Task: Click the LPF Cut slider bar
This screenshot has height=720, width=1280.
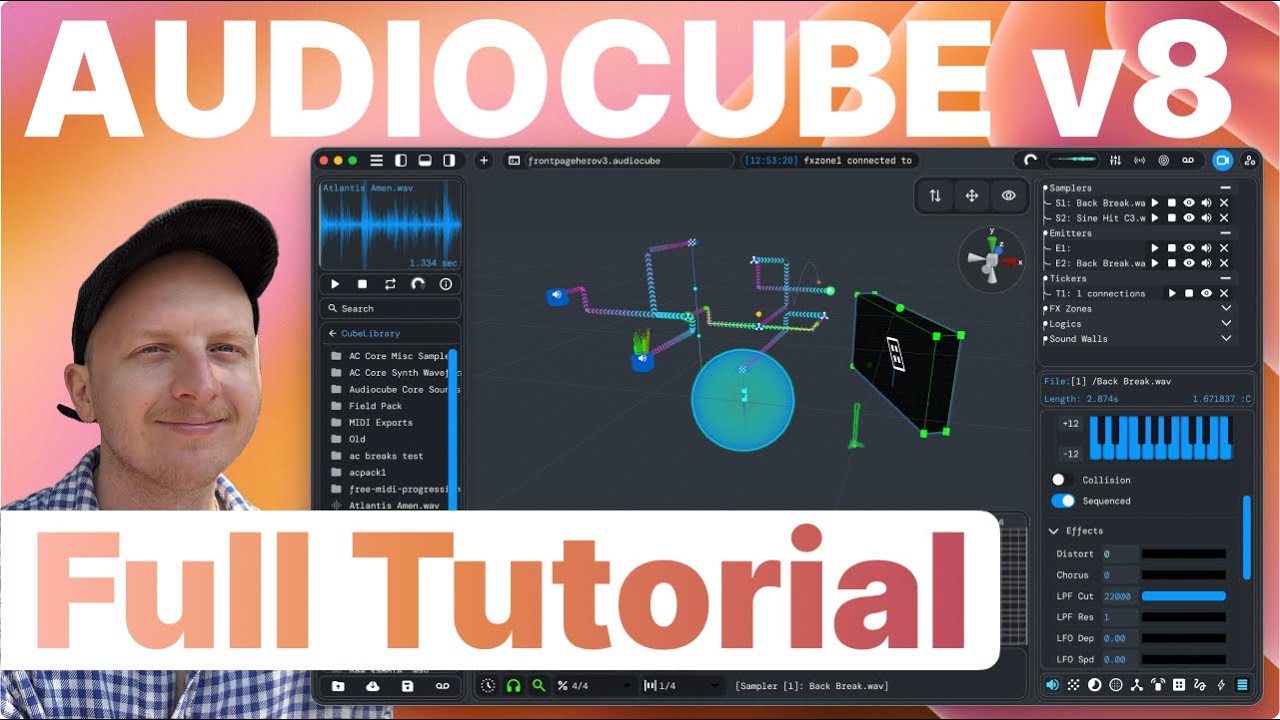Action: pos(1184,596)
